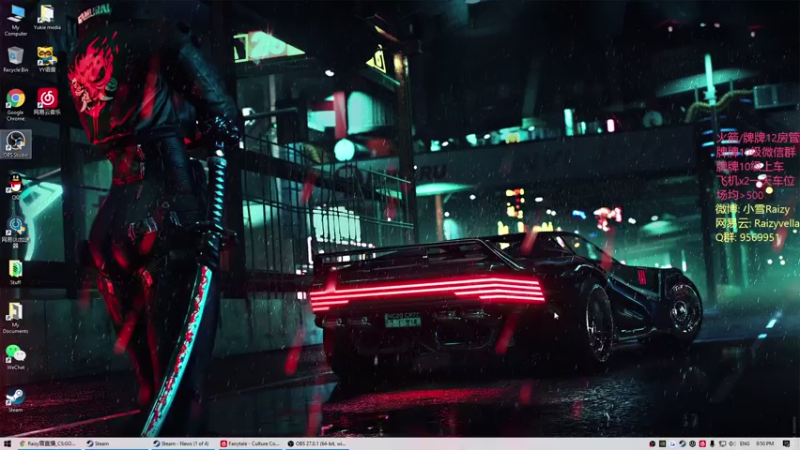Select the WeChat desktop shortcut

(16, 357)
